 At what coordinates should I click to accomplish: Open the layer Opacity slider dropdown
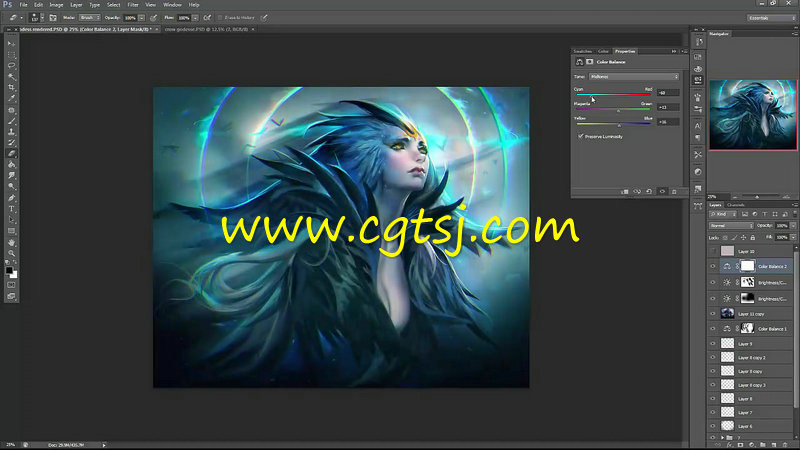coord(793,226)
